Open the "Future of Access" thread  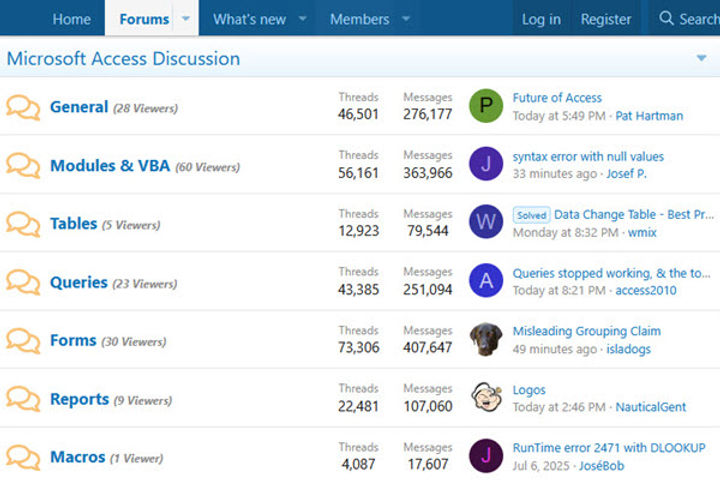[x=557, y=98]
